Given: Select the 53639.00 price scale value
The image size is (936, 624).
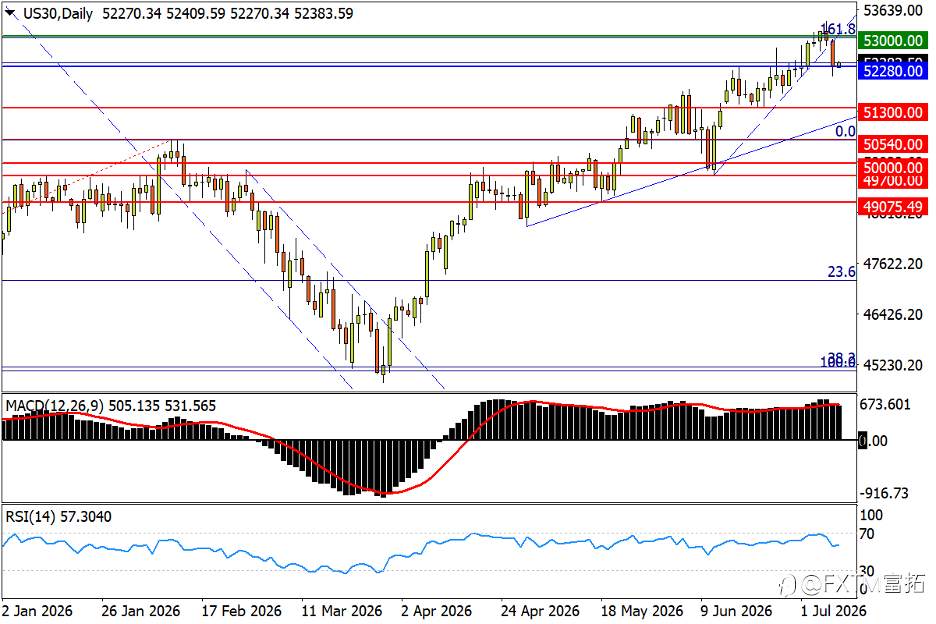Looking at the screenshot, I should coord(893,10).
